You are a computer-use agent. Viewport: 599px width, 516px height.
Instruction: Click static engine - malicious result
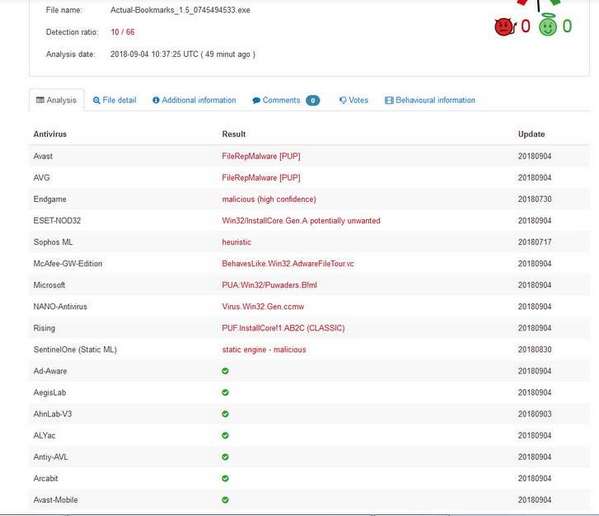point(264,349)
